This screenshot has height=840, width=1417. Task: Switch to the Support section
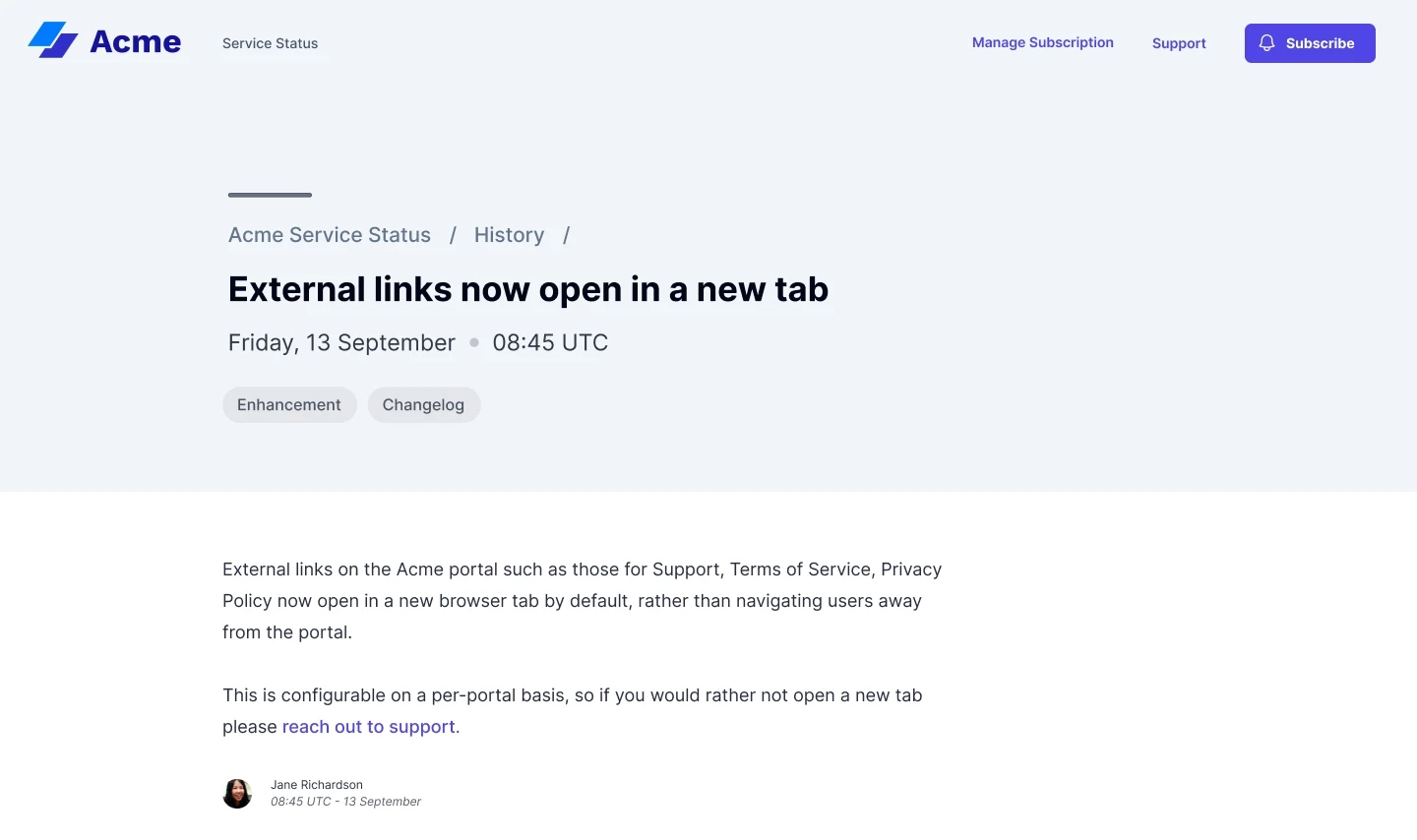[1178, 43]
